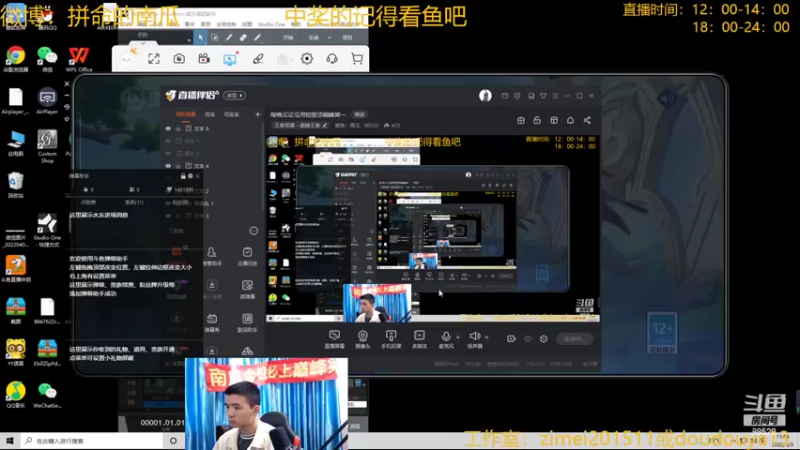The height and width of the screenshot is (450, 800).
Task: Toggle lock icon on 文本 6 layer
Action: click(x=178, y=129)
